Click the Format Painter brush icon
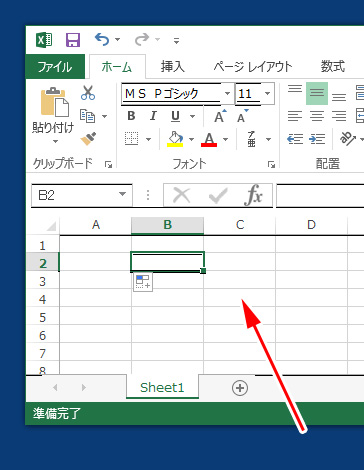 point(88,139)
